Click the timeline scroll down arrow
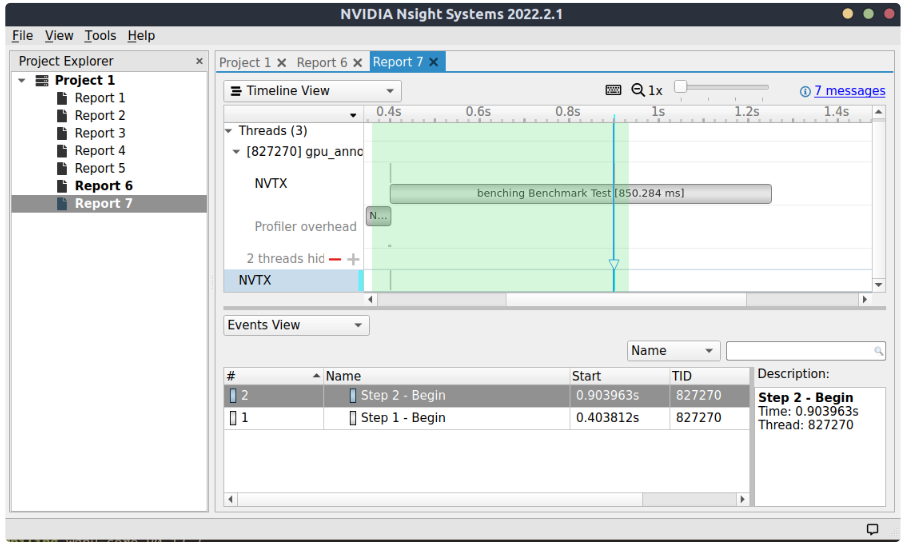The width and height of the screenshot is (901, 542). click(878, 285)
